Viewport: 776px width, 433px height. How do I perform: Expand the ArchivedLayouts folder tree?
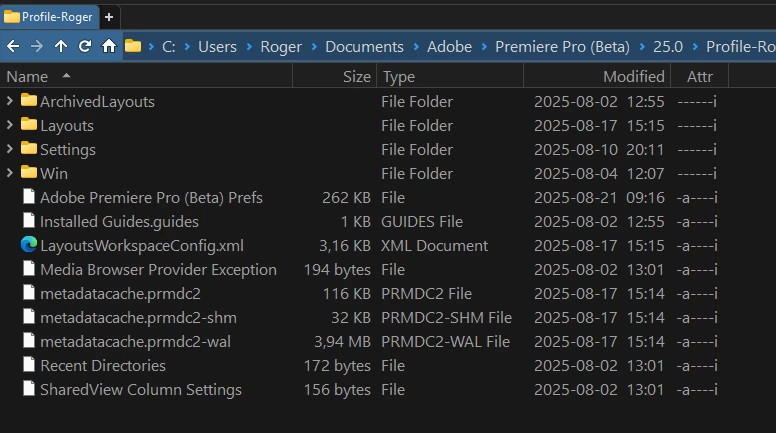click(x=9, y=101)
